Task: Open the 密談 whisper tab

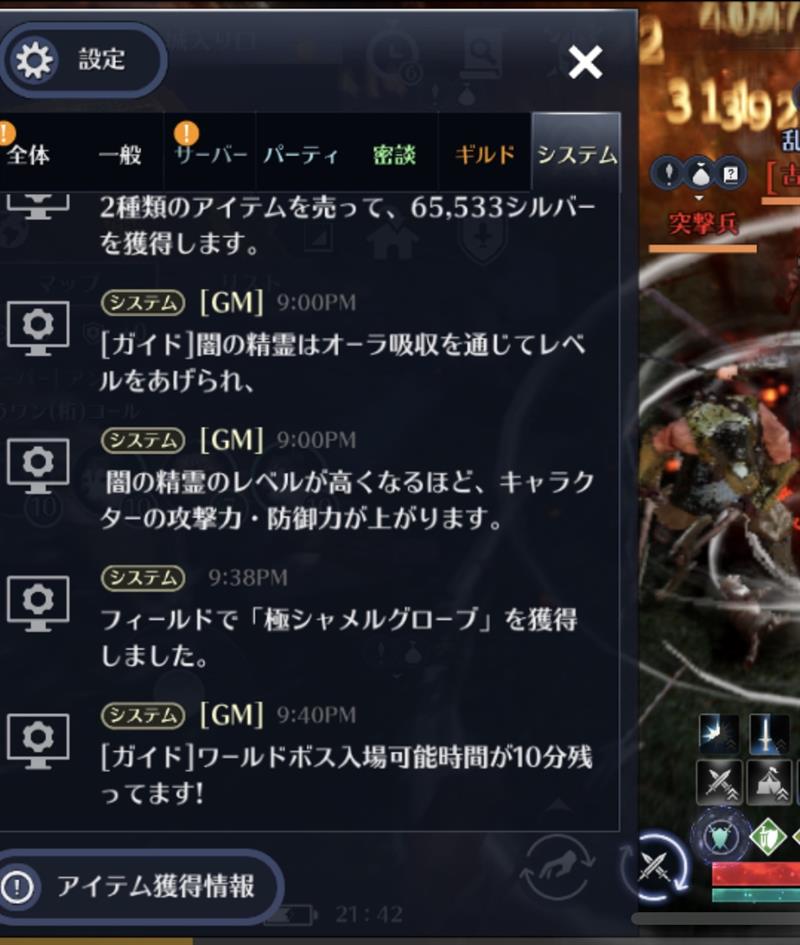Action: click(x=394, y=155)
